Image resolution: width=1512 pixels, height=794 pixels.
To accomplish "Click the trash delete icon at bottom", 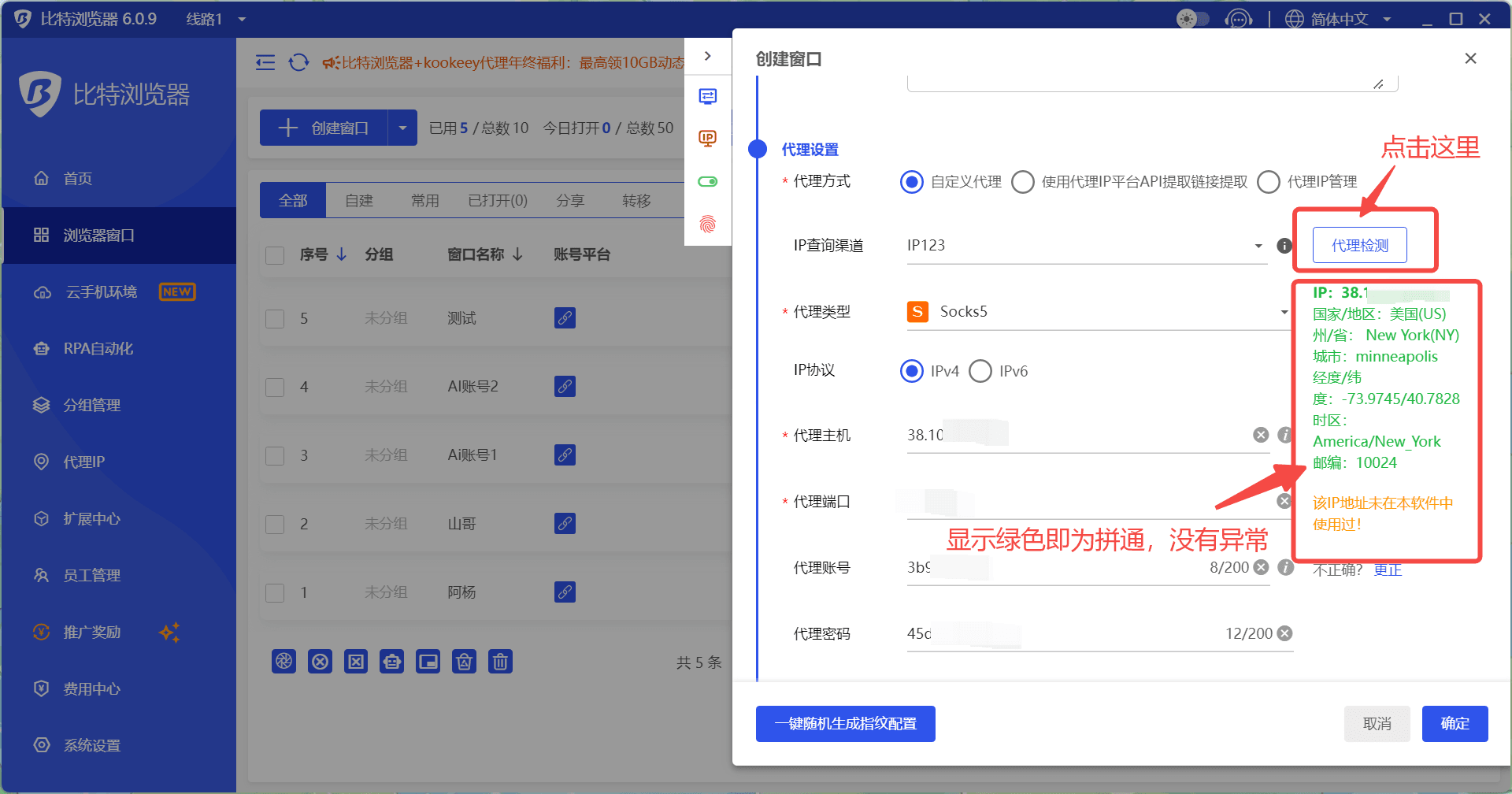I will 500,662.
